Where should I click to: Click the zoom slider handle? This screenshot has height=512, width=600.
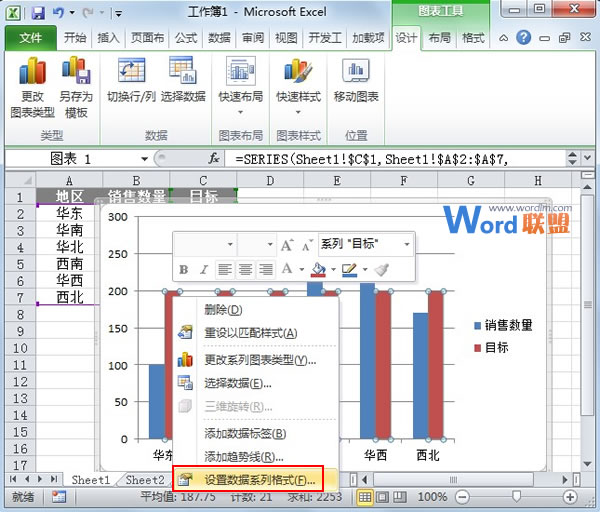(516, 497)
